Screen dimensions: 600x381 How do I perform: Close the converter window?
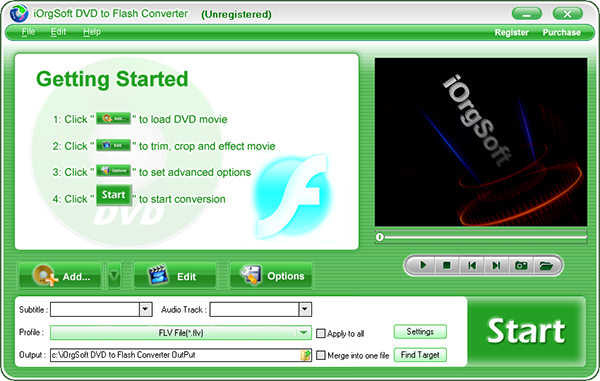[x=568, y=14]
